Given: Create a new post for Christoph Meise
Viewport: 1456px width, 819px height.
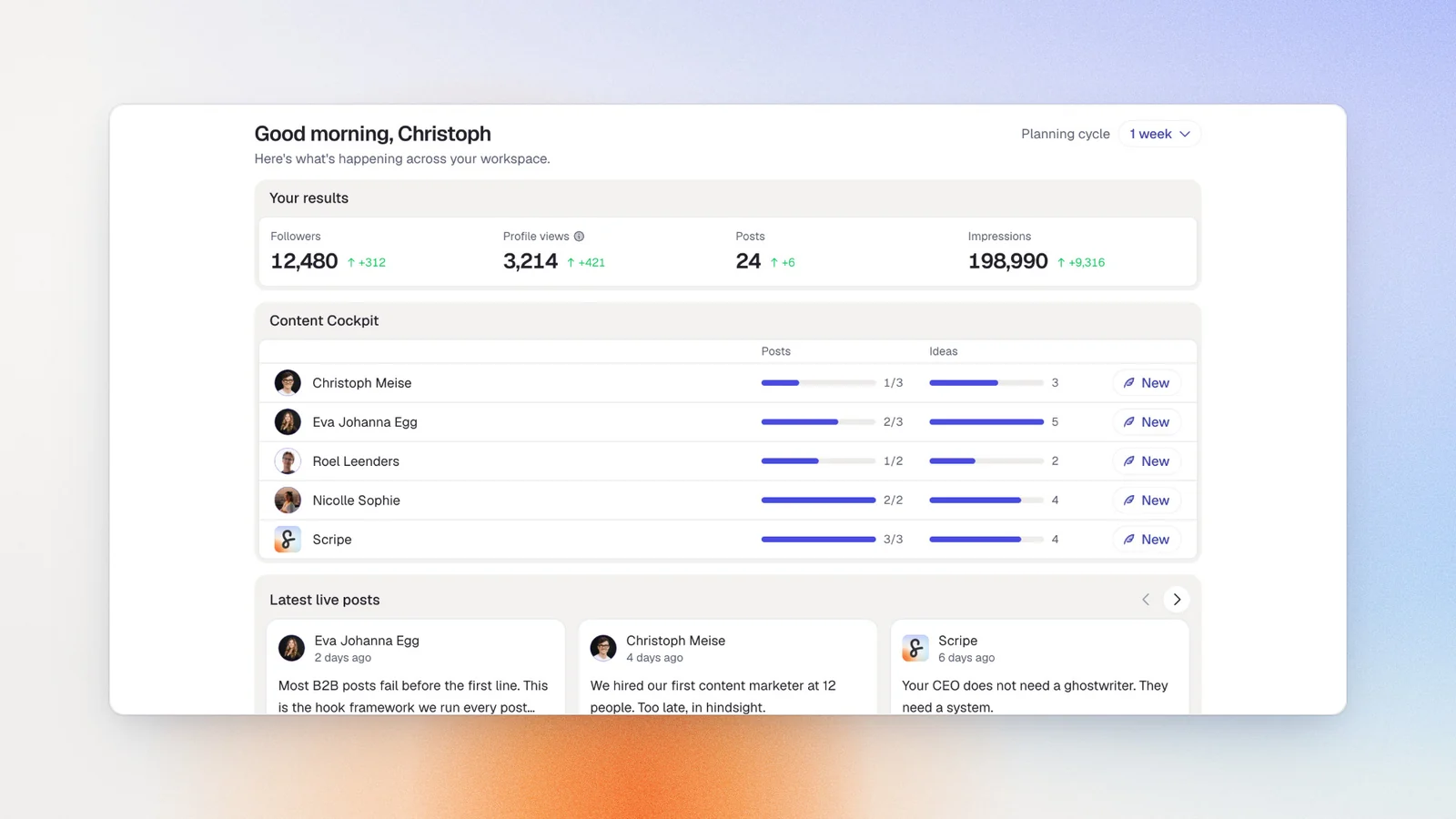Looking at the screenshot, I should click(1147, 383).
